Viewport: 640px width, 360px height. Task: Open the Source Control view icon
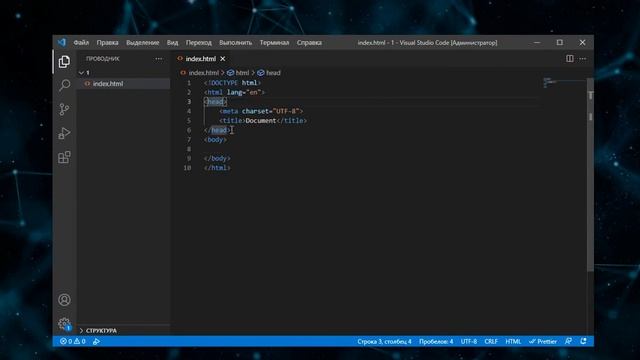[64, 109]
